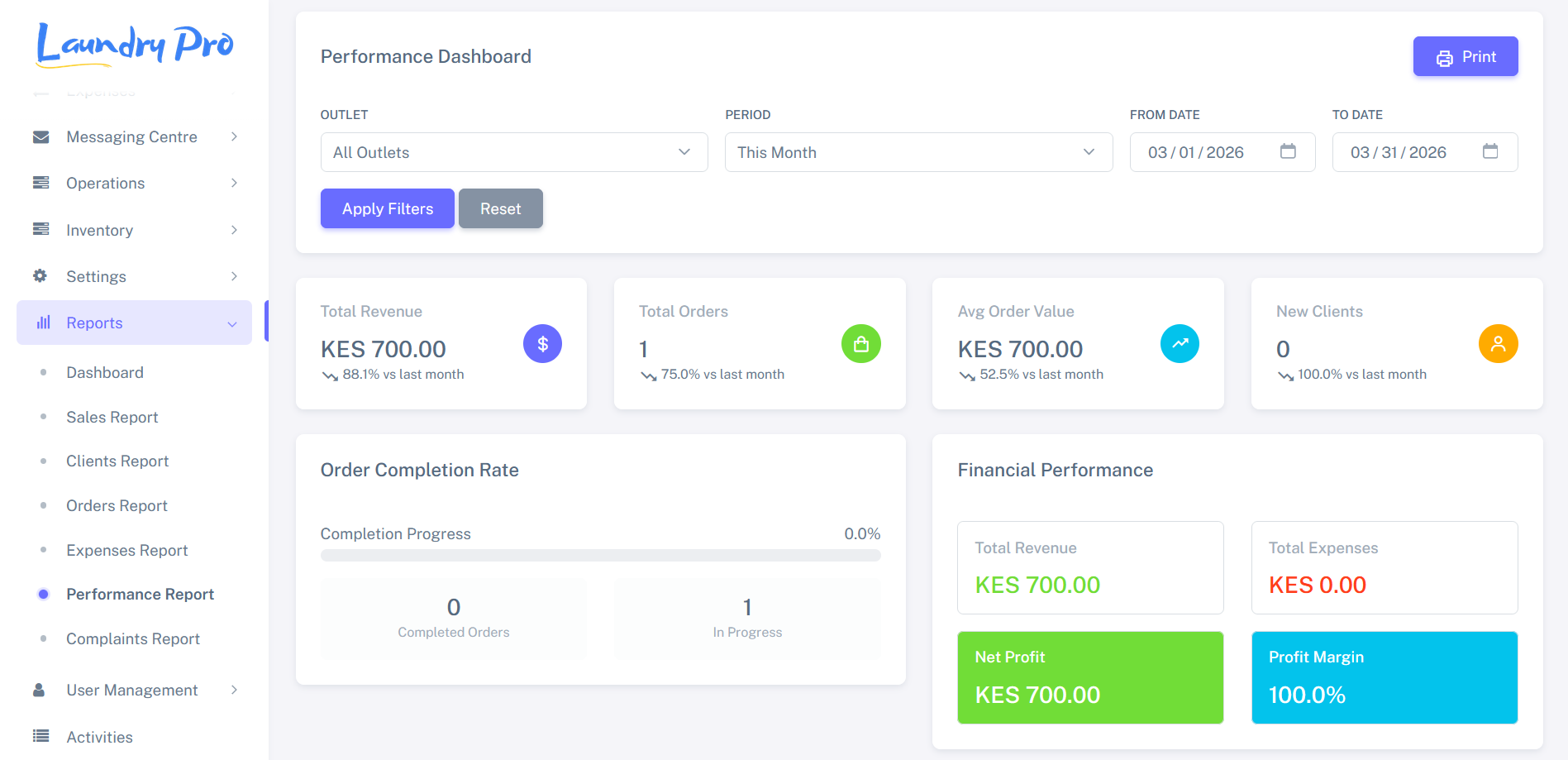The width and height of the screenshot is (1568, 760).
Task: Select the Performance Report submenu item
Action: point(140,594)
